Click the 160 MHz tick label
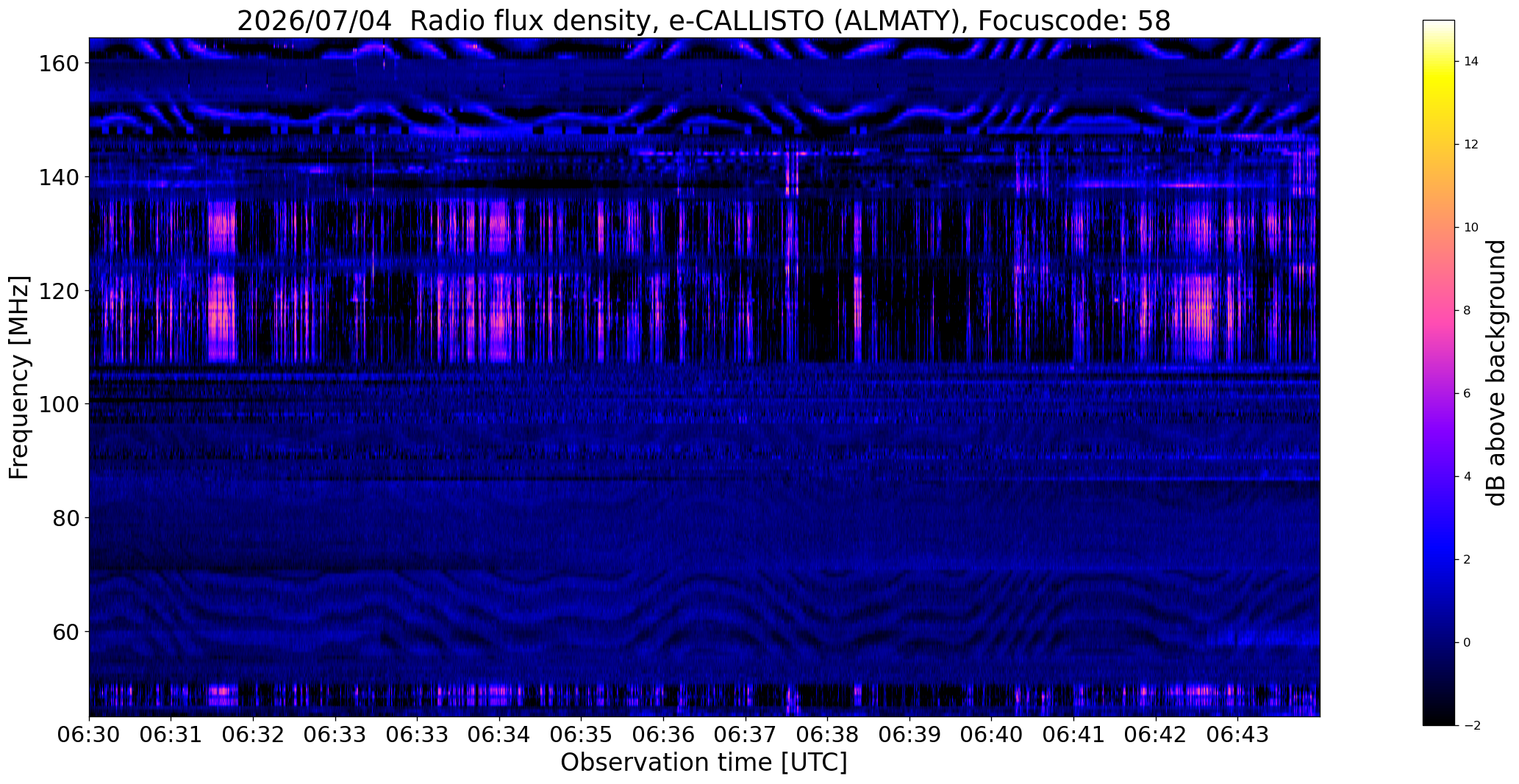 point(59,63)
